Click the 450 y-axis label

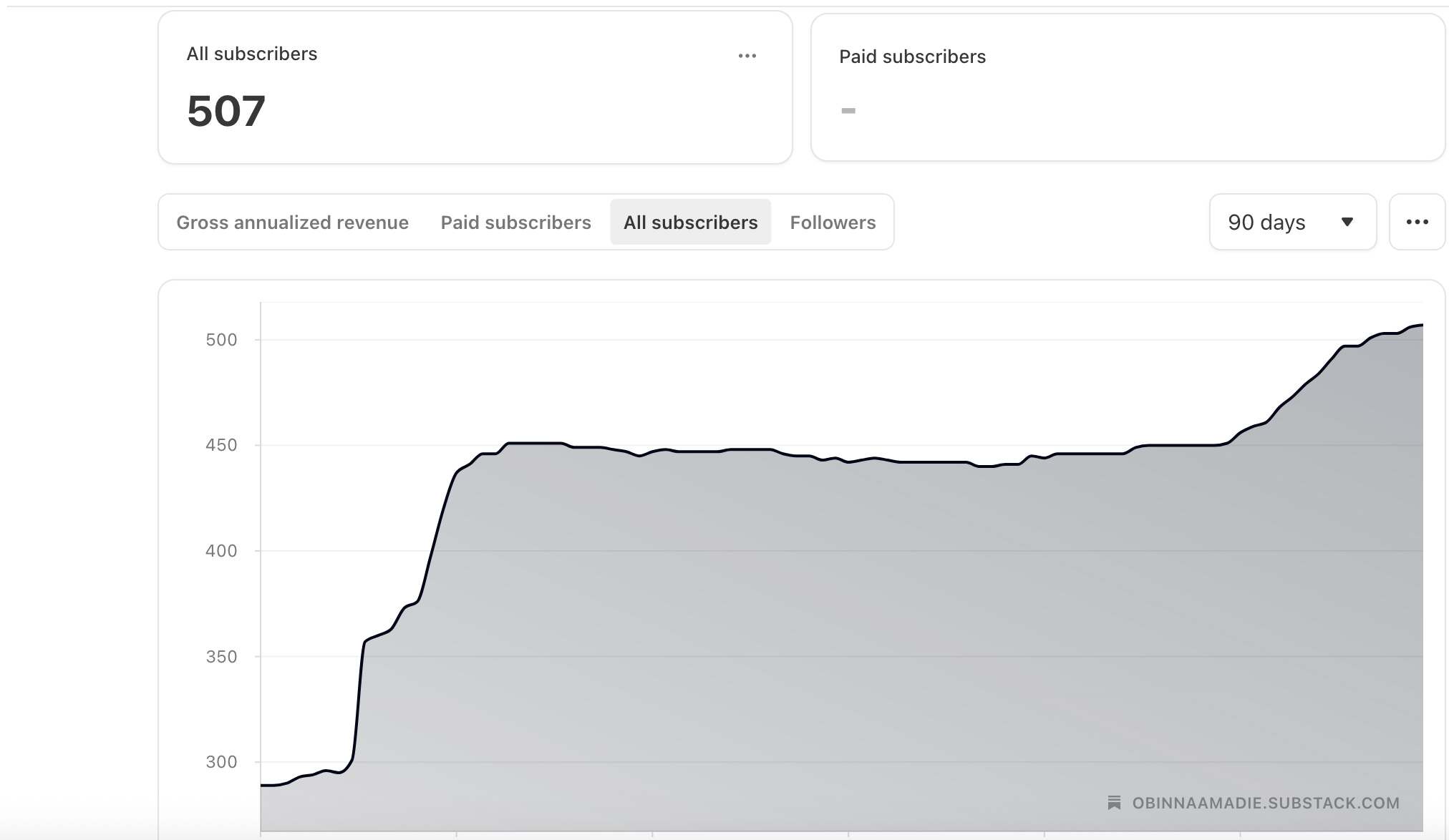[x=221, y=445]
